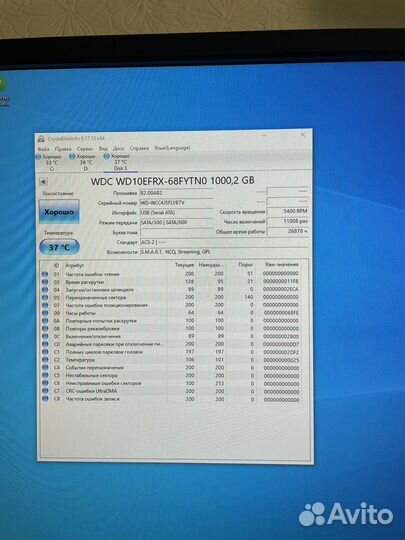
Task: Click the CrystalDiskInfo title bar app icon
Action: click(x=41, y=139)
